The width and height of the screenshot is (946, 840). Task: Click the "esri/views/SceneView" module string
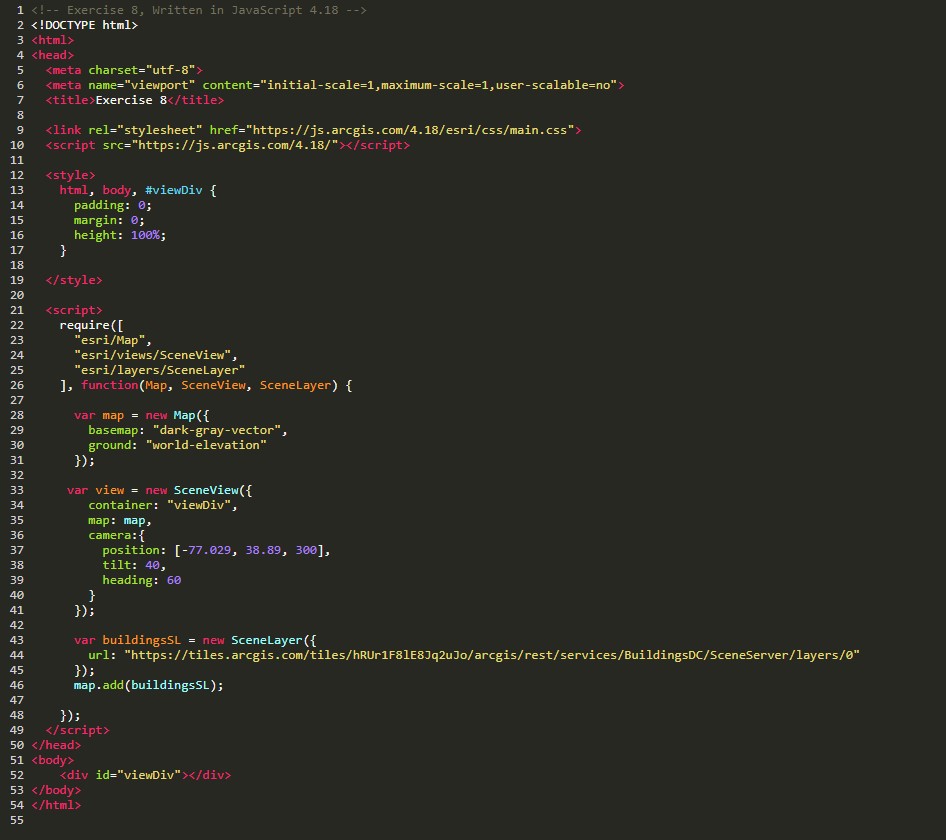[155, 355]
